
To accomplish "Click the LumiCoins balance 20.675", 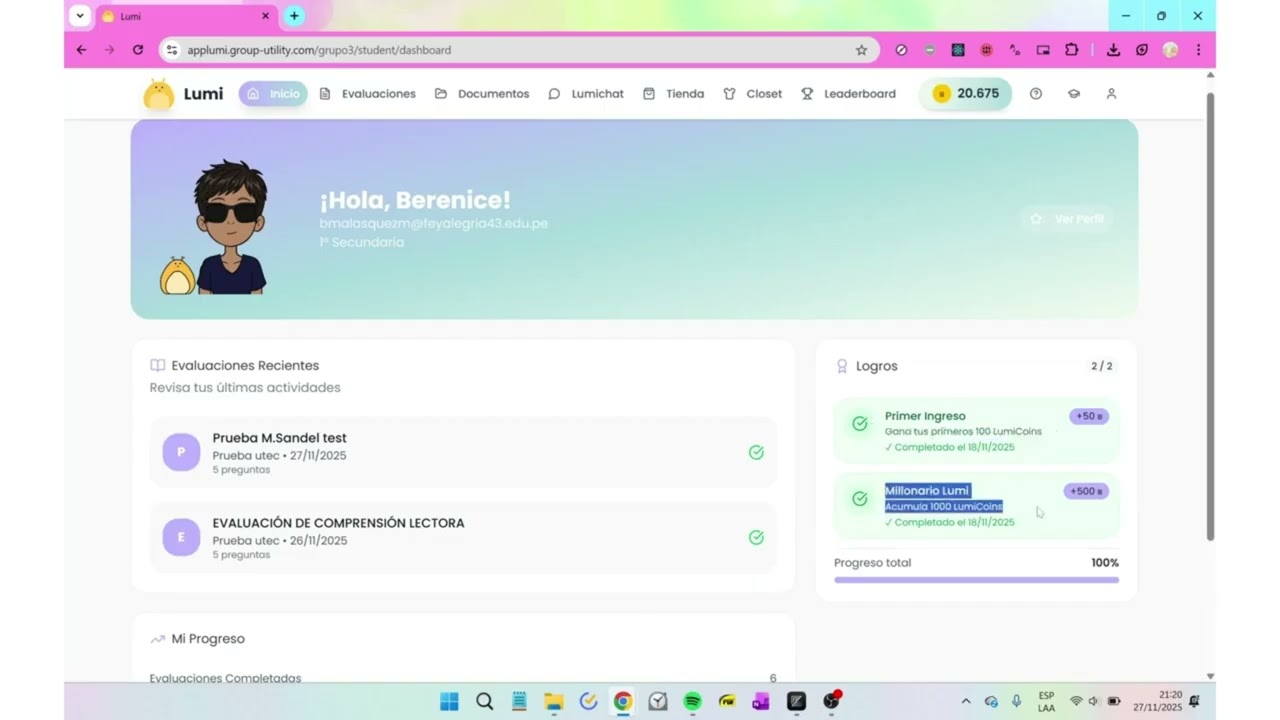I will pyautogui.click(x=965, y=93).
